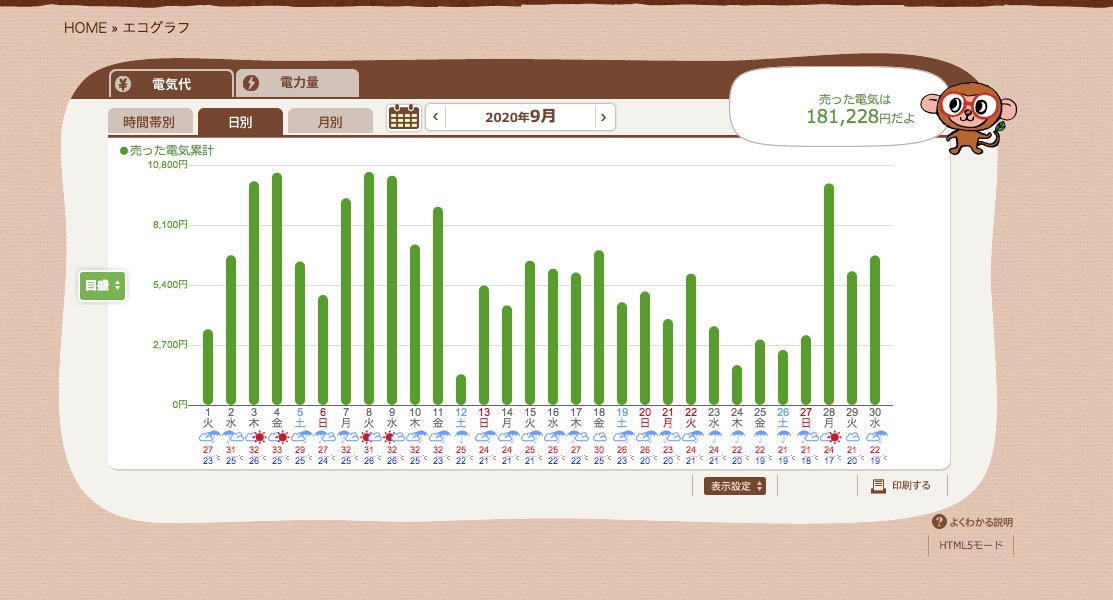Viewport: 1113px width, 600px height.
Task: Switch to HTML5モード link
Action: [970, 545]
